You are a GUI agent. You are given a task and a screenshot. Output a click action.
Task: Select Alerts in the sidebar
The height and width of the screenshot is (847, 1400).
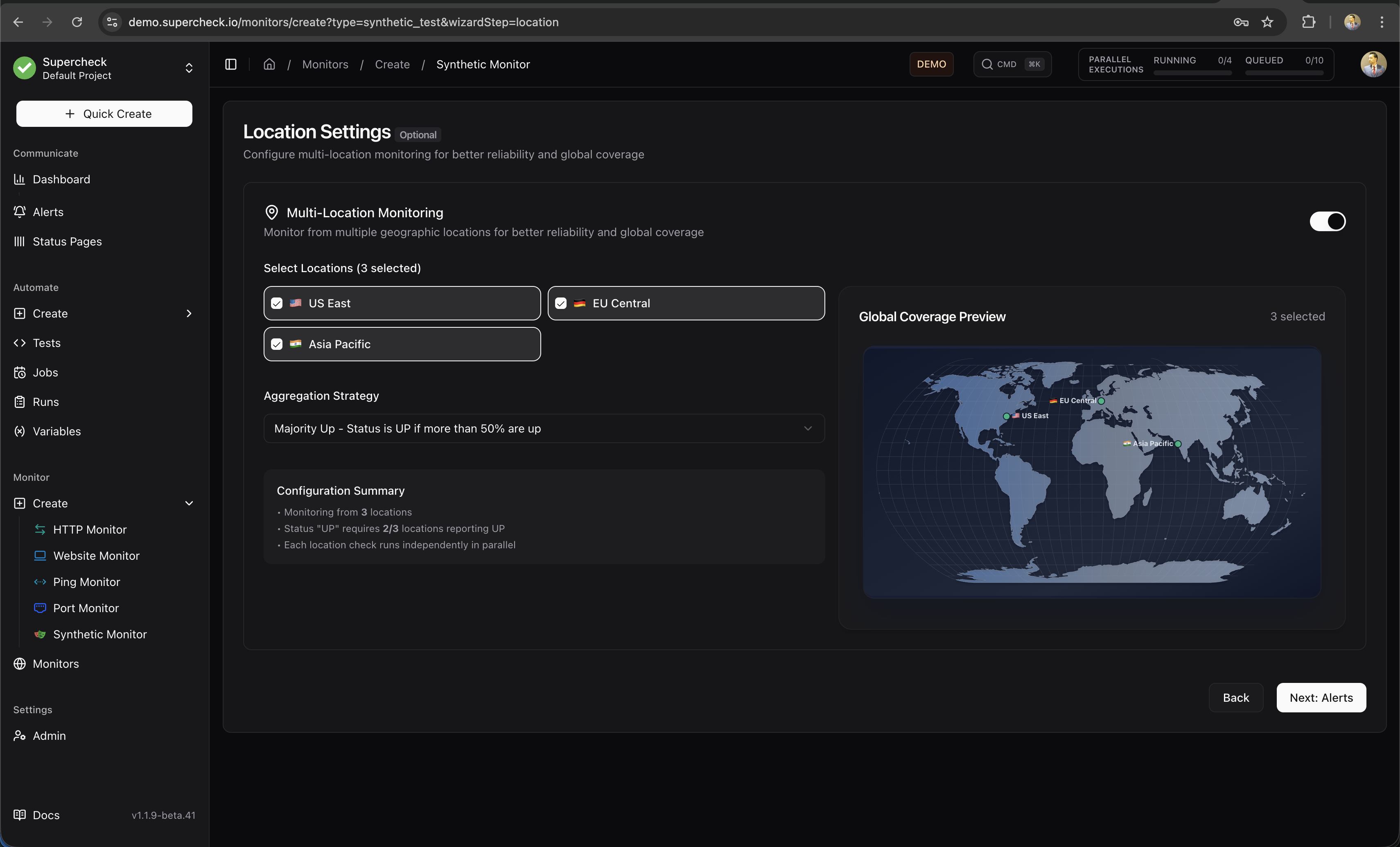pos(48,211)
